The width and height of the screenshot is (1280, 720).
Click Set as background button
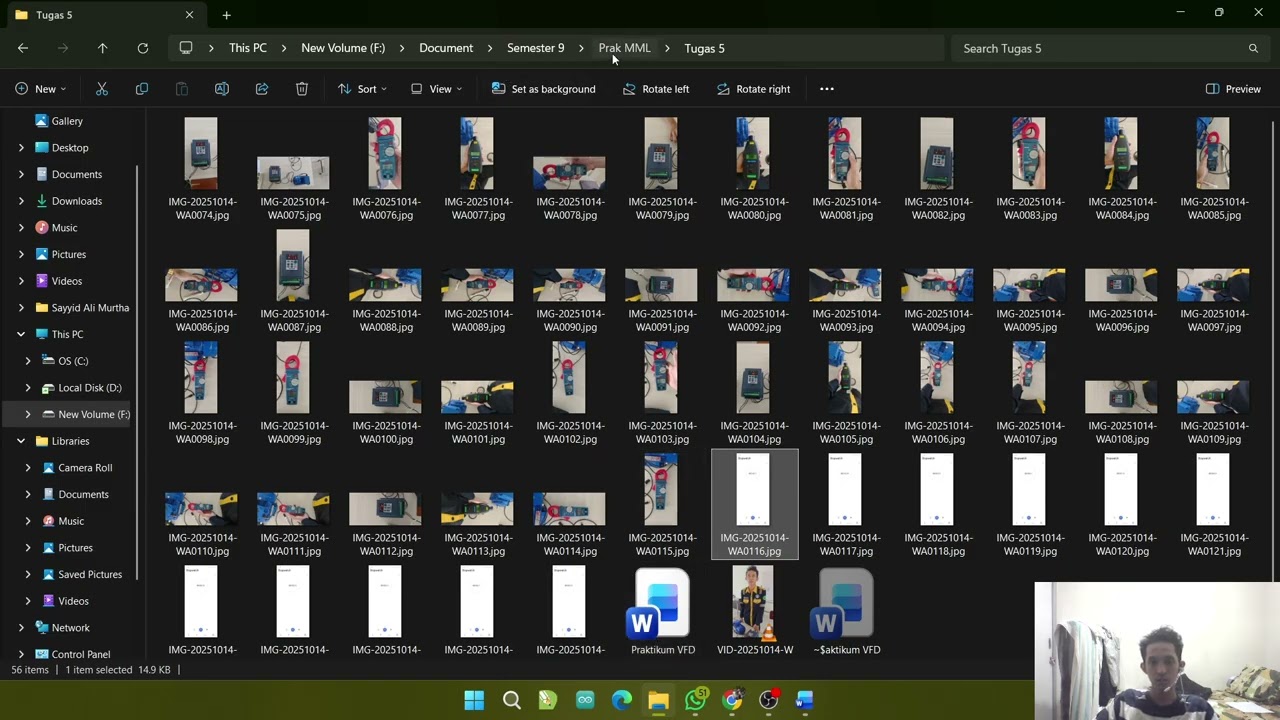click(x=543, y=89)
